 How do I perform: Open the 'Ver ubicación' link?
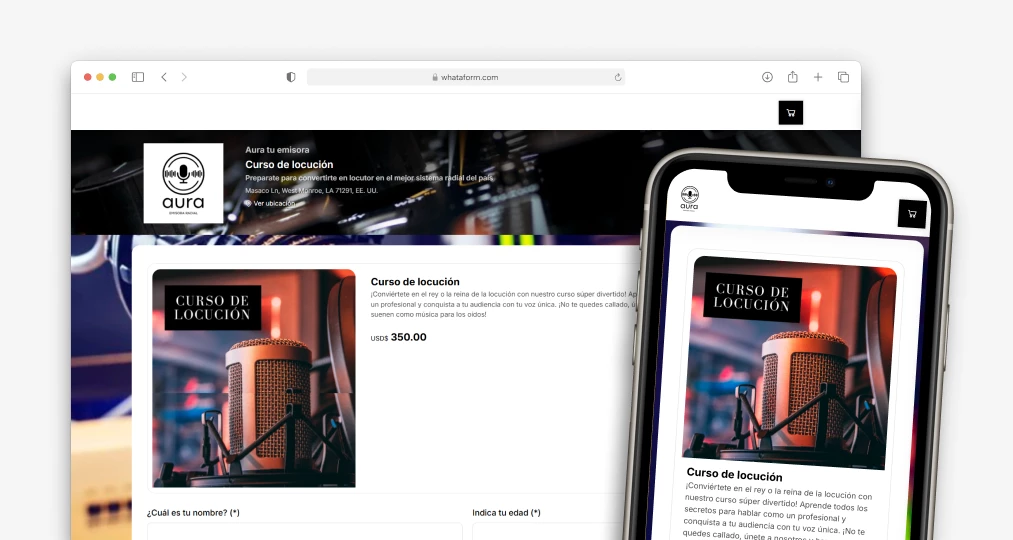click(x=272, y=203)
